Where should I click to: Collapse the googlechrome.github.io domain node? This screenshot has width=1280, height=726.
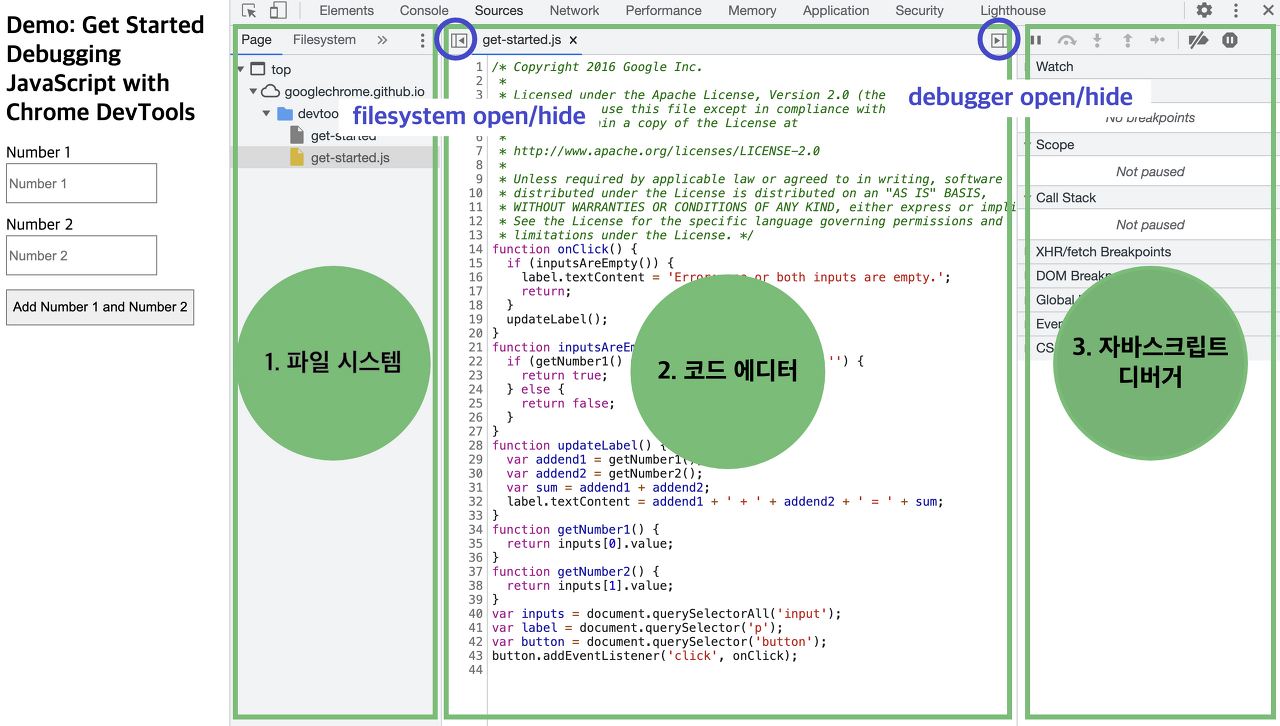click(x=253, y=91)
